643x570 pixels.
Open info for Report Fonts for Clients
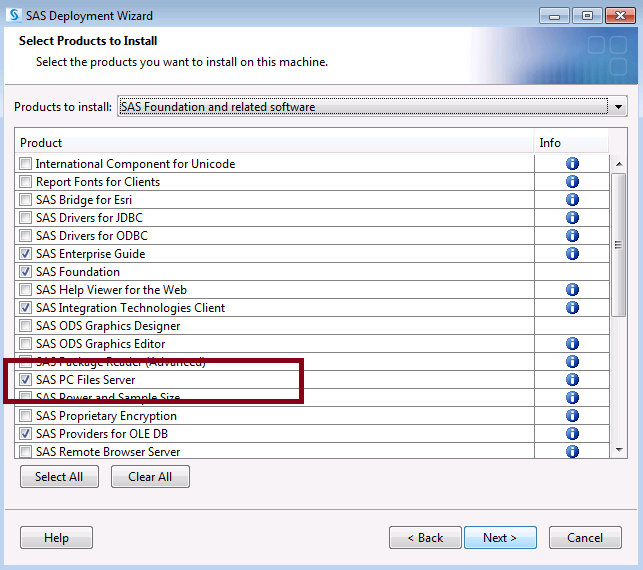pos(572,182)
